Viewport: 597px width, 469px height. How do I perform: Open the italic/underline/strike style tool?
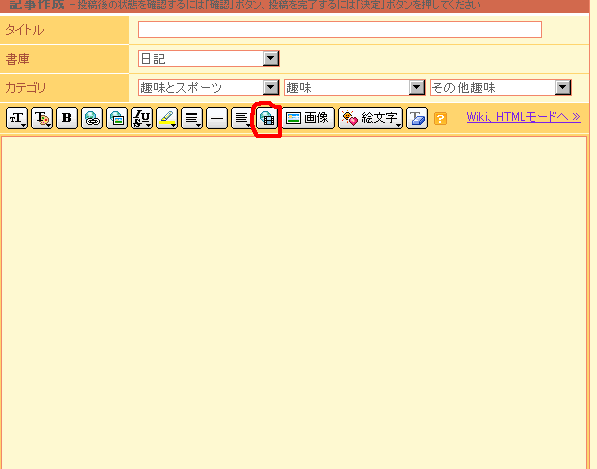click(x=142, y=118)
